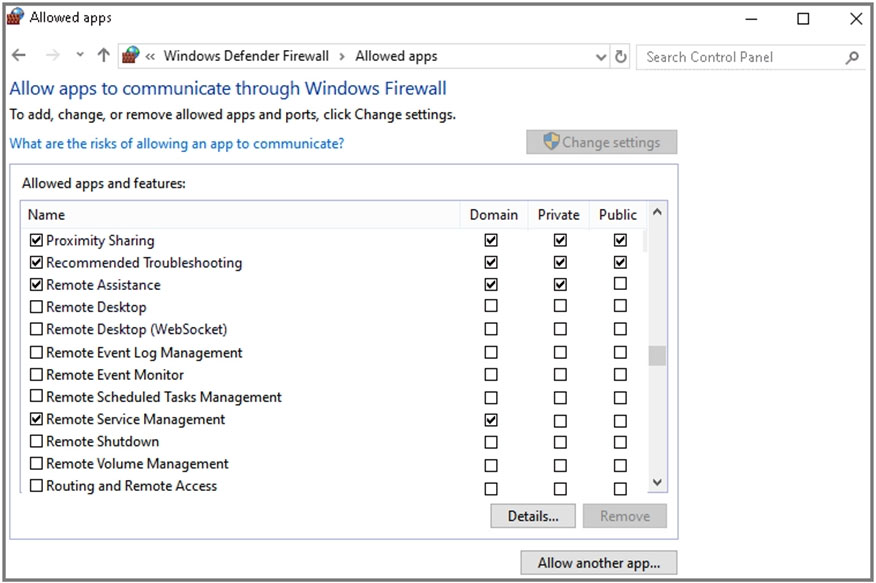The width and height of the screenshot is (876, 583).
Task: Toggle Public checkbox for Recommended Troubleshooting
Action: coord(620,262)
